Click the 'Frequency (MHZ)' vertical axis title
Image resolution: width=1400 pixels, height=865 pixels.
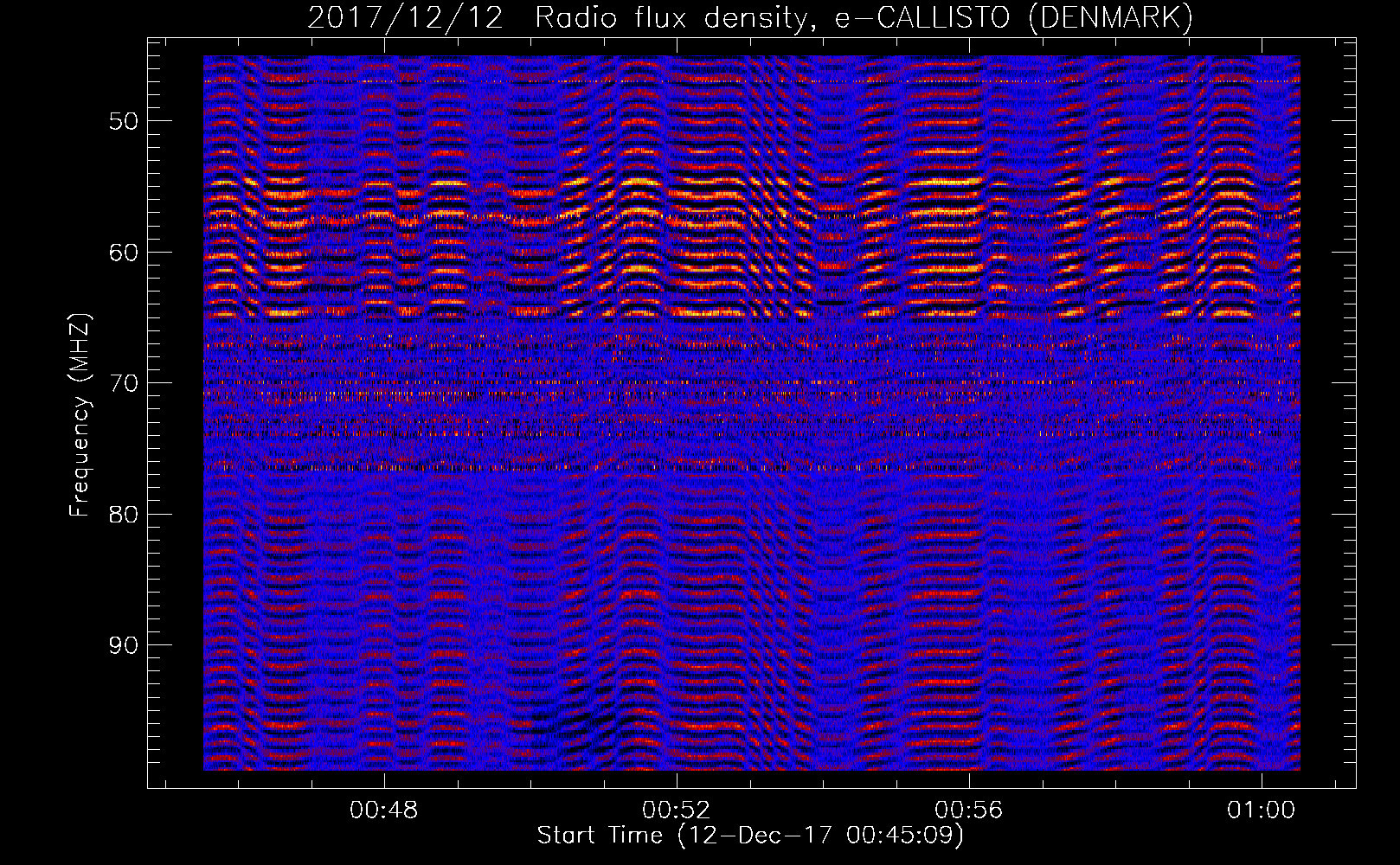[80, 416]
